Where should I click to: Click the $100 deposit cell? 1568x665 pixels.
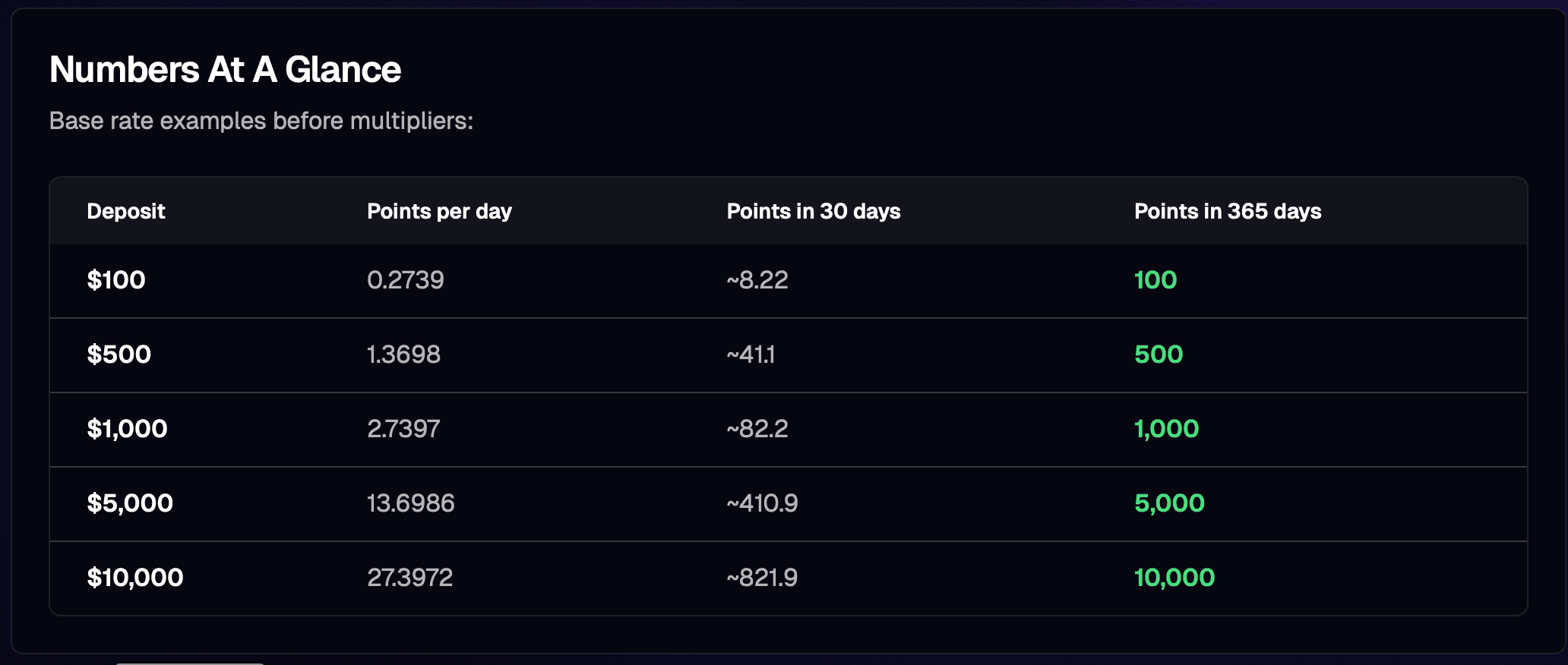click(116, 280)
